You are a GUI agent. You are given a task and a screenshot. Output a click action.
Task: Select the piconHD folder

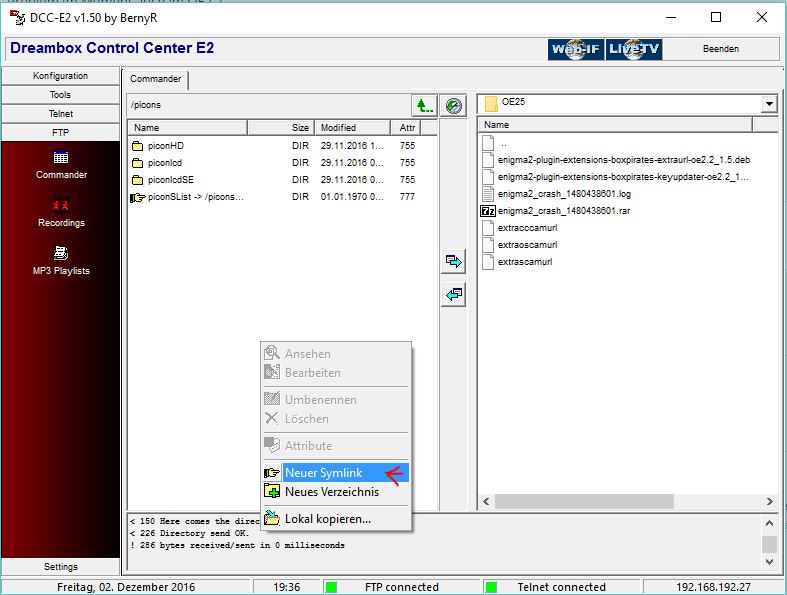point(164,146)
